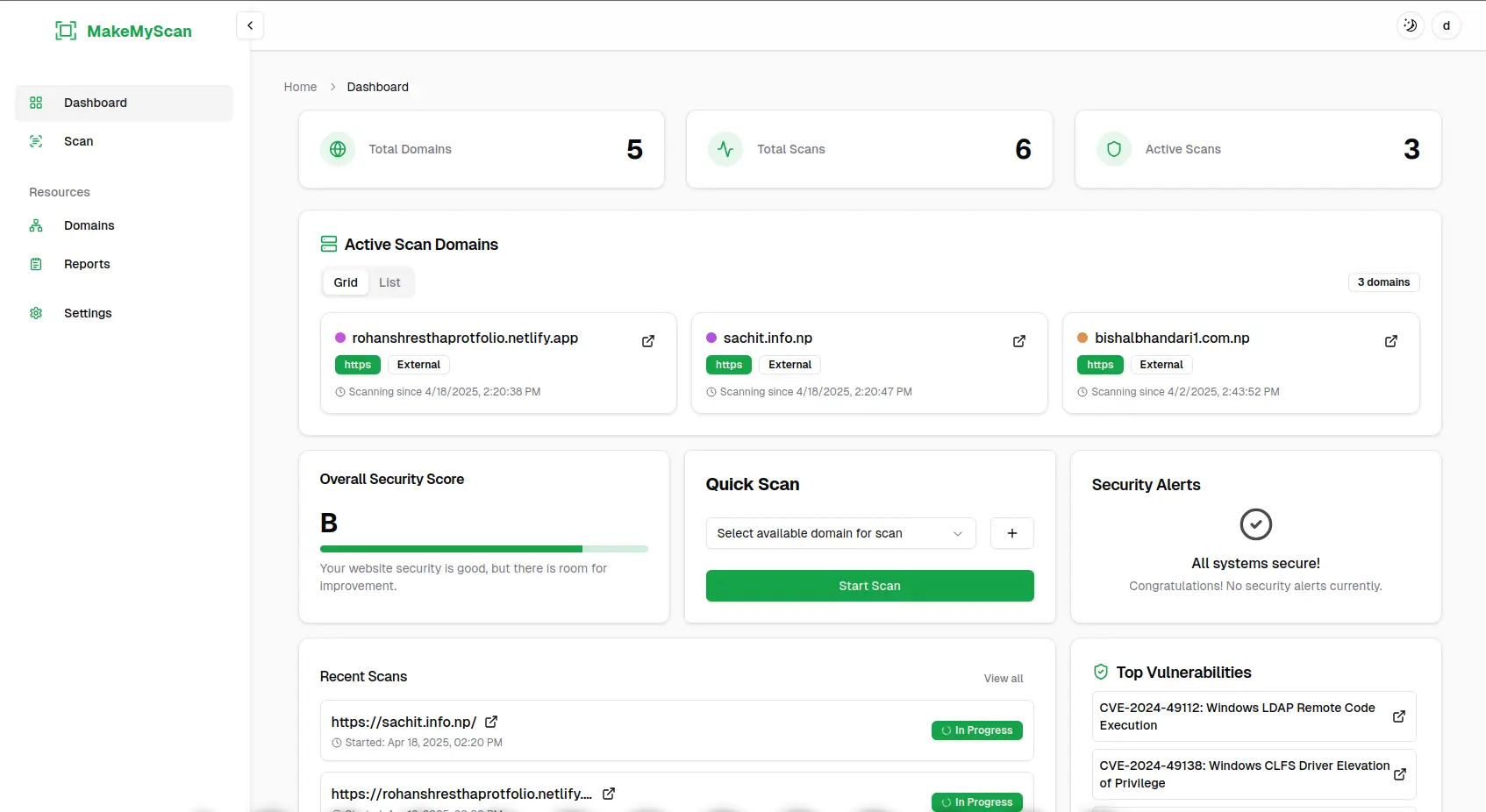The height and width of the screenshot is (812, 1486).
Task: Click the globe icon on Total Domains card
Action: click(x=338, y=149)
